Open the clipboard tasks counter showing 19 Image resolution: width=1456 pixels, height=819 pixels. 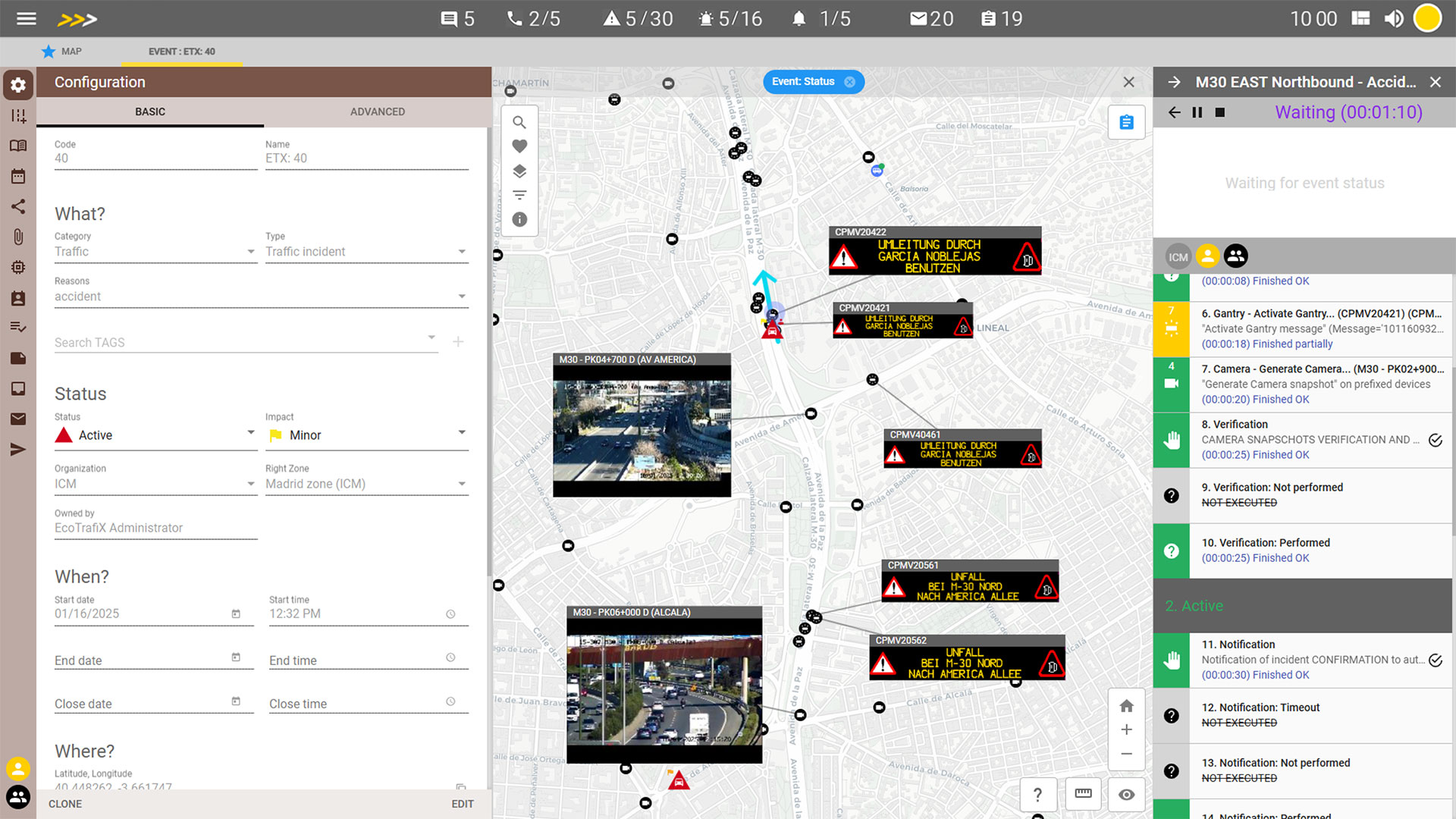point(1001,19)
